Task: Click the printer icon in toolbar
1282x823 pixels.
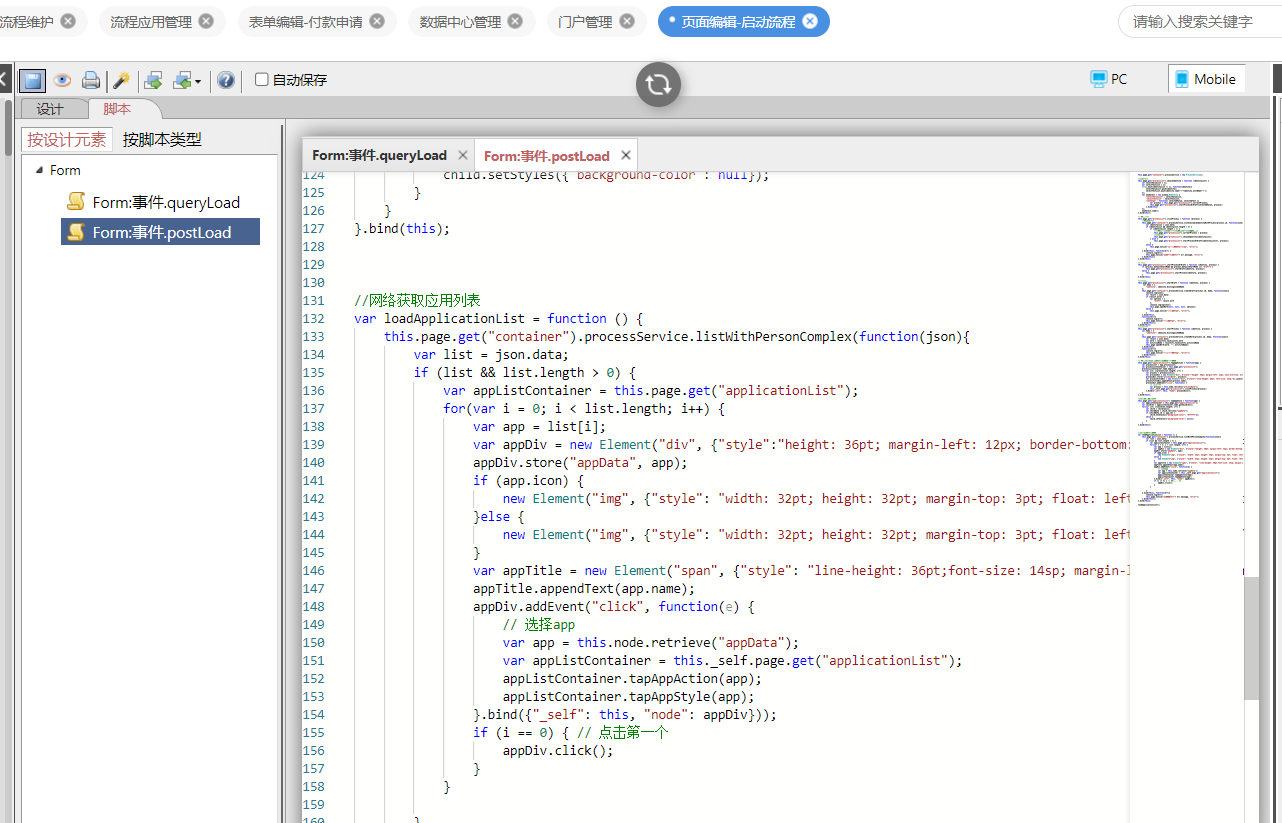Action: pos(91,80)
